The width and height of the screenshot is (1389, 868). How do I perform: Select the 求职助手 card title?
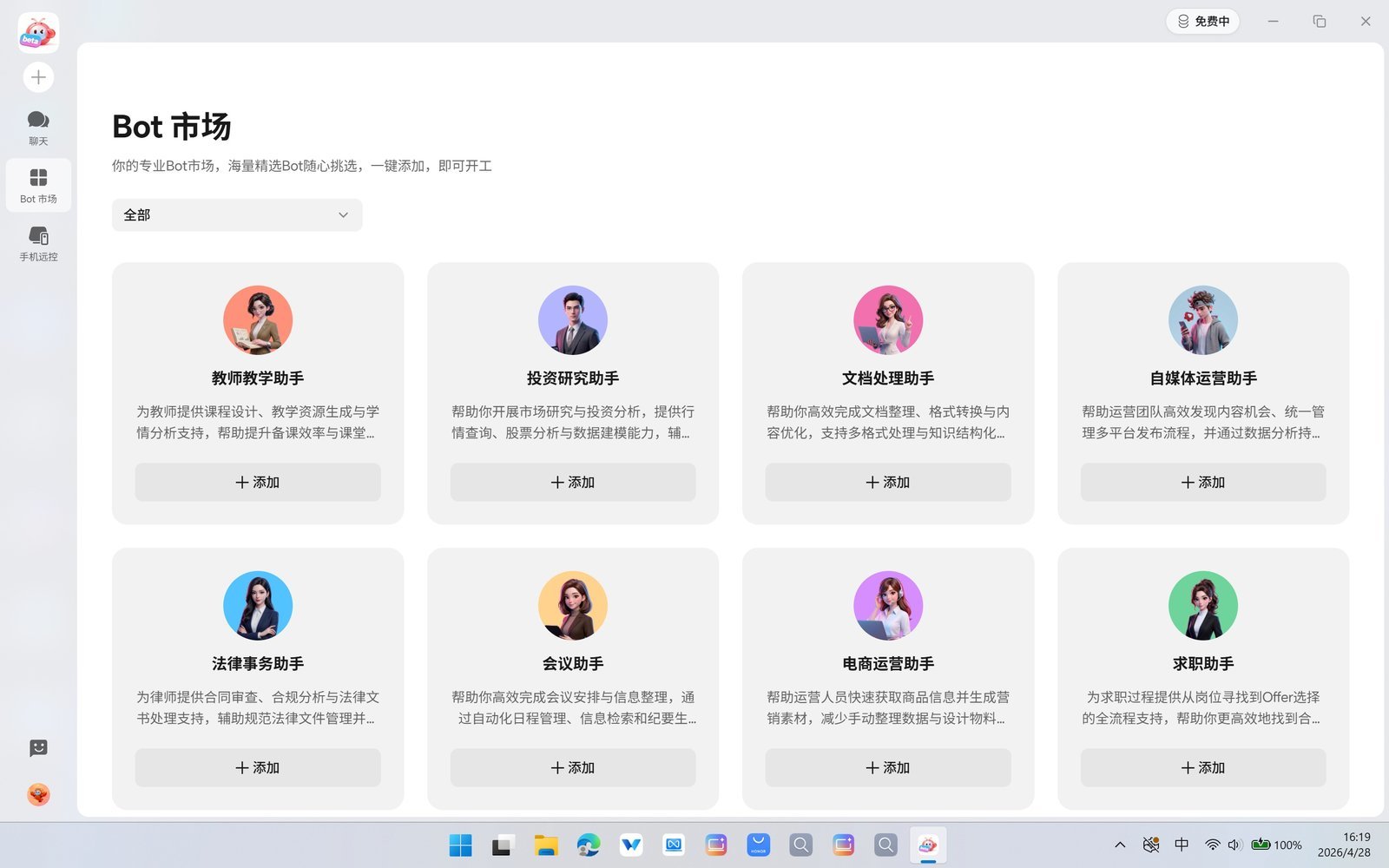1202,664
